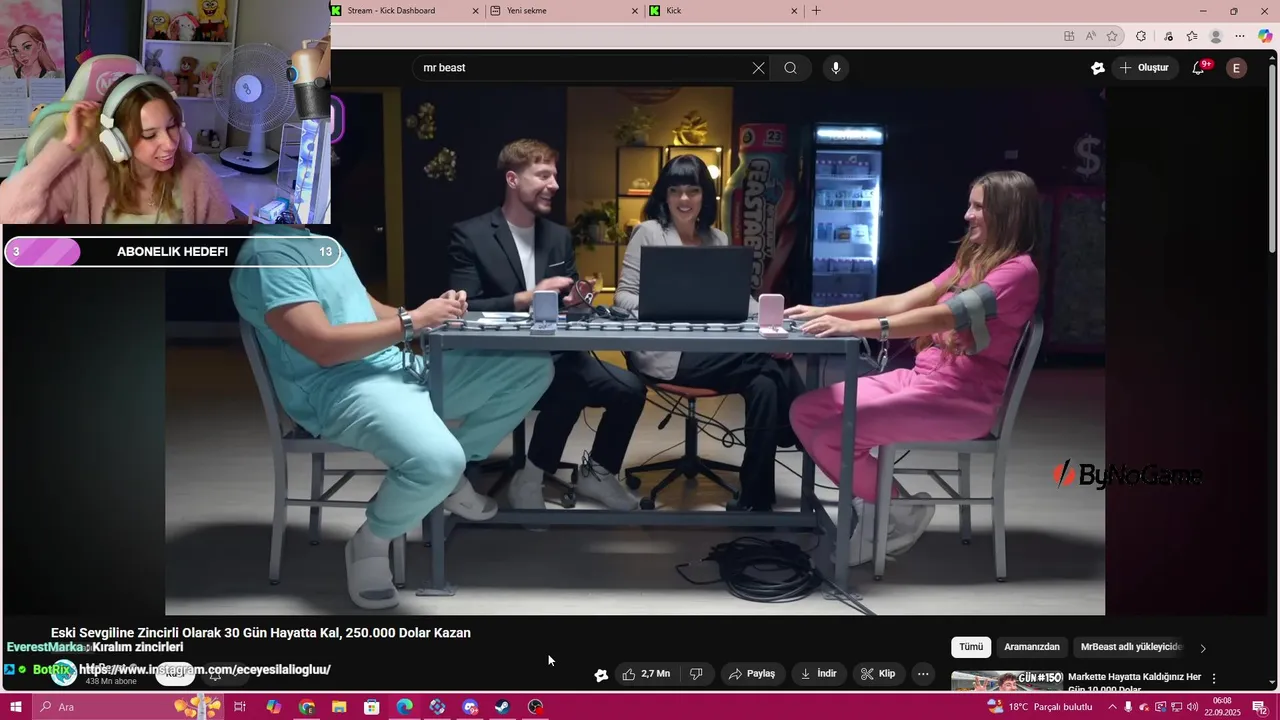
Task: Open the Windows notification center
Action: [1260, 707]
